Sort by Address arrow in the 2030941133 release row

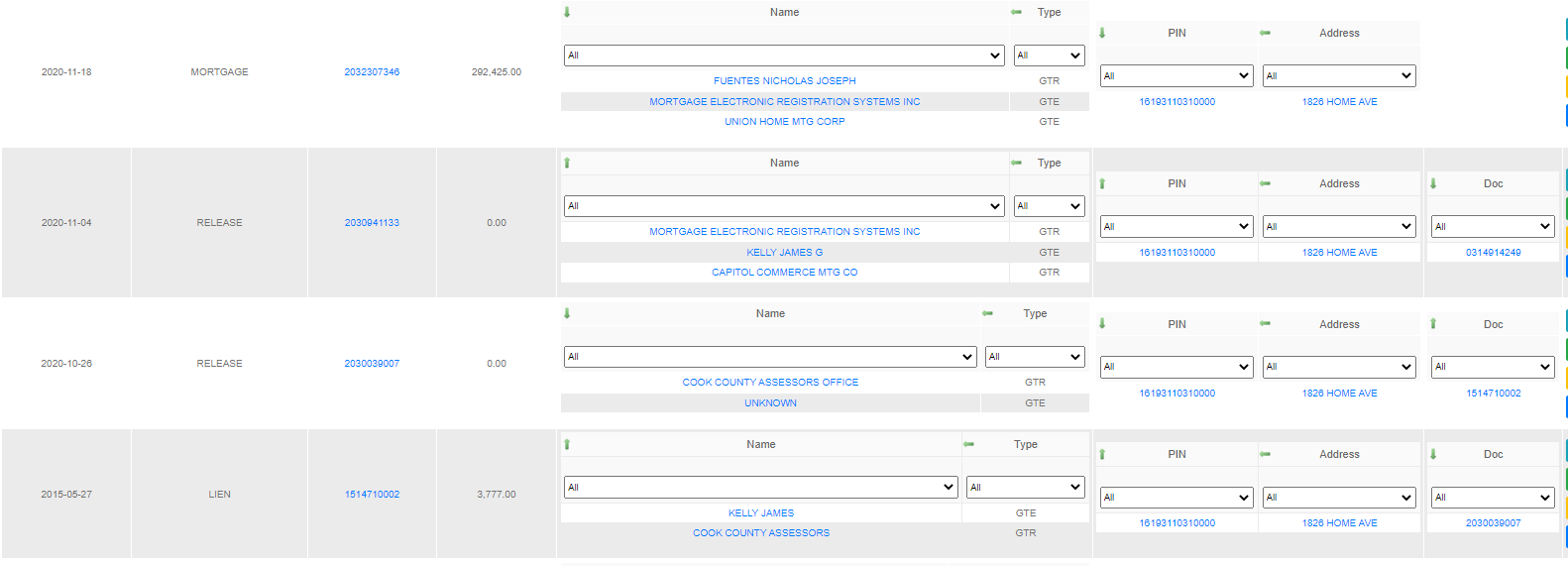pyautogui.click(x=1265, y=184)
